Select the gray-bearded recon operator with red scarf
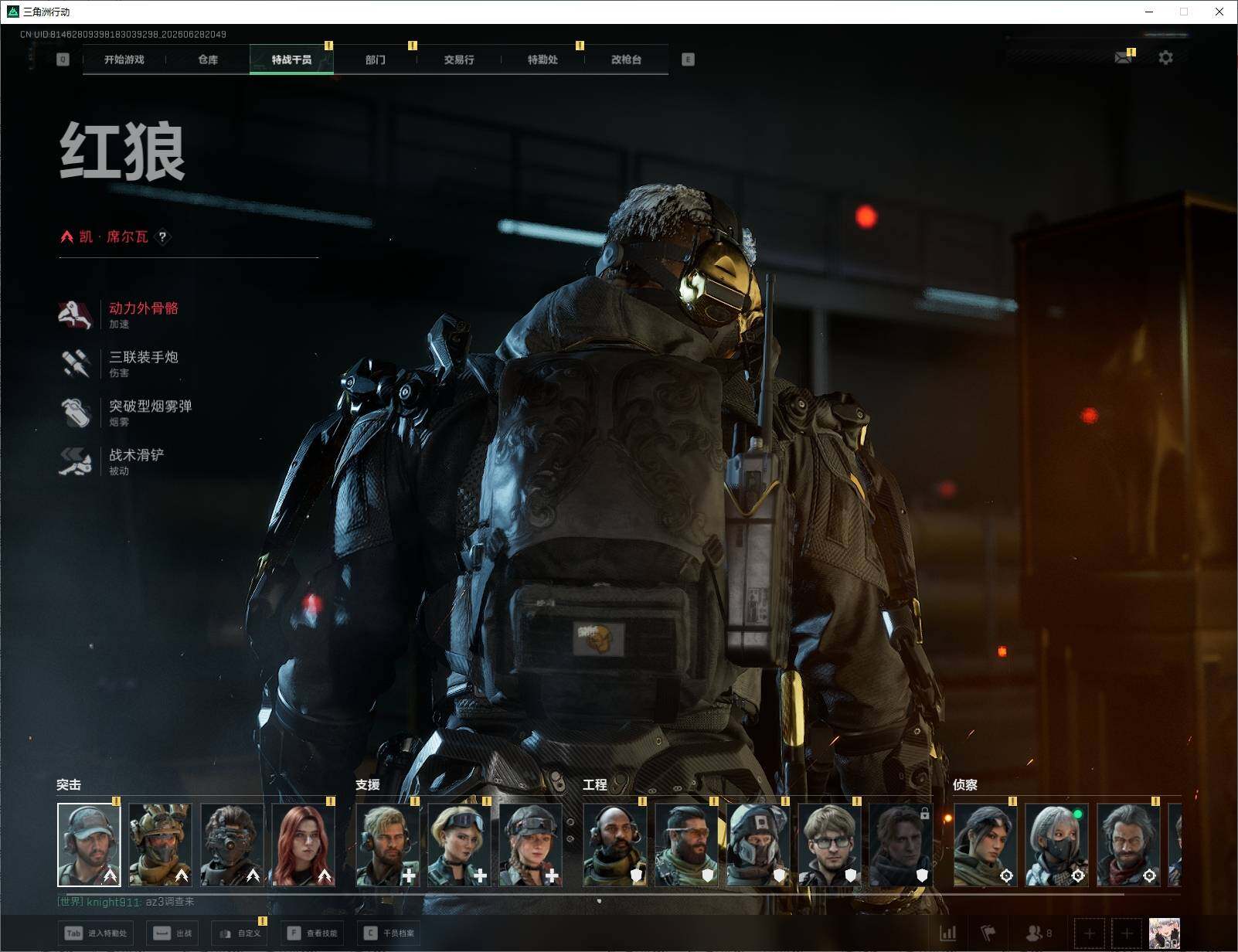Viewport: 1238px width, 952px height. [x=1128, y=845]
